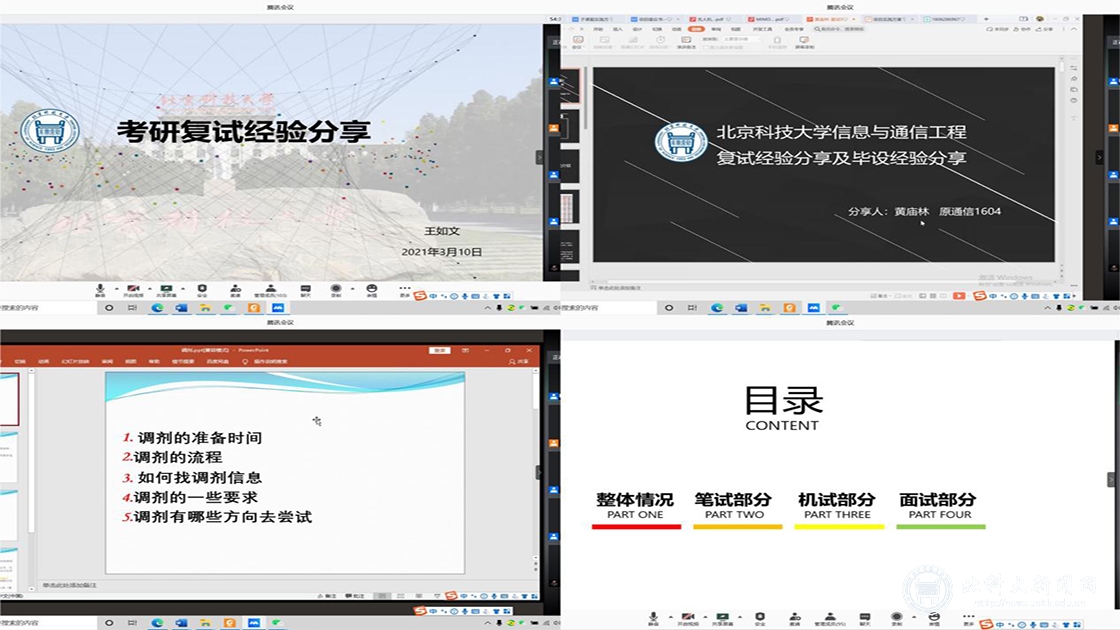Click 演讲备注 speaker notes icon in WPS ribbon
Image resolution: width=1120 pixels, height=630 pixels.
click(686, 42)
